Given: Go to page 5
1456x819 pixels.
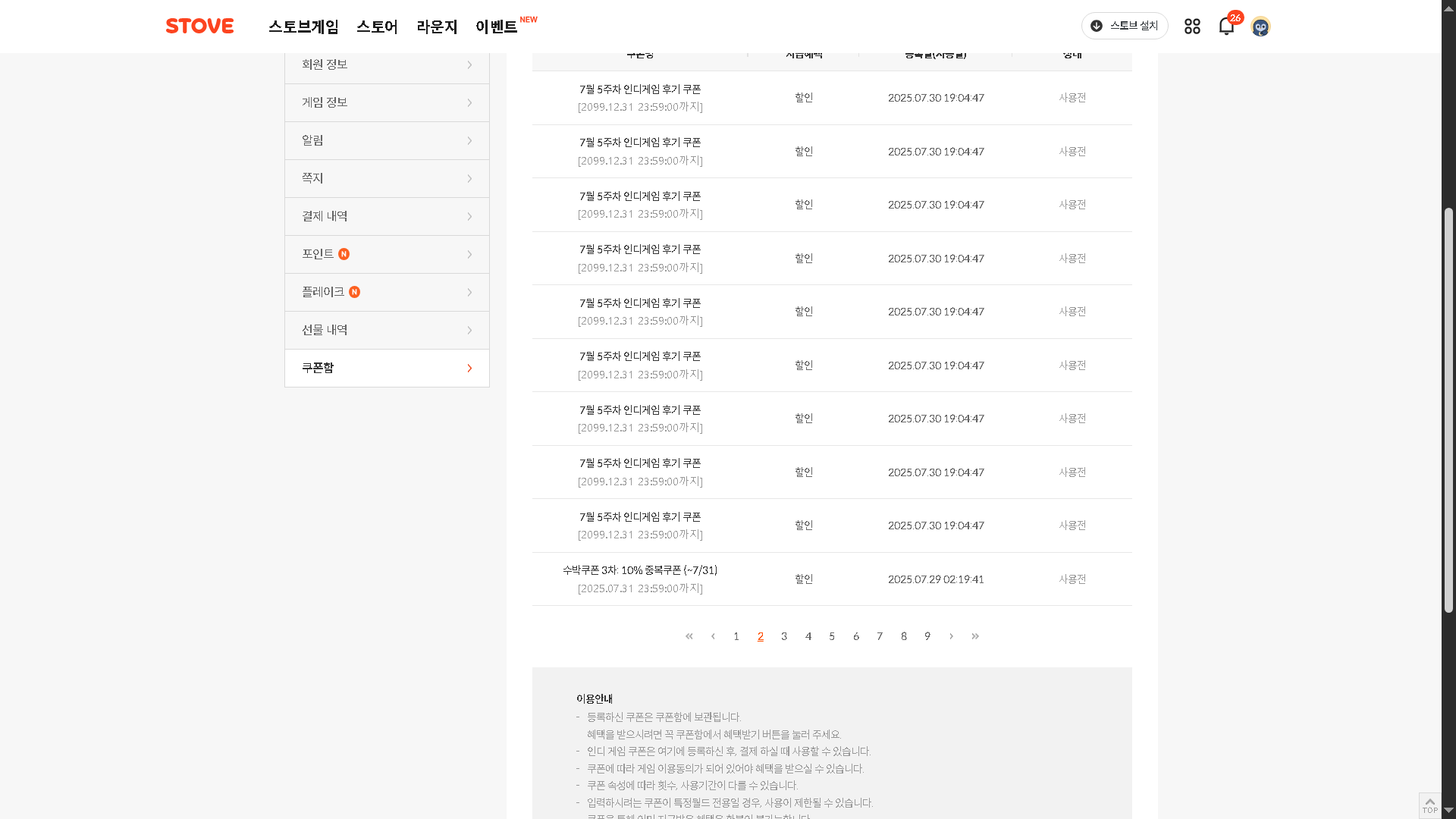Looking at the screenshot, I should (832, 636).
